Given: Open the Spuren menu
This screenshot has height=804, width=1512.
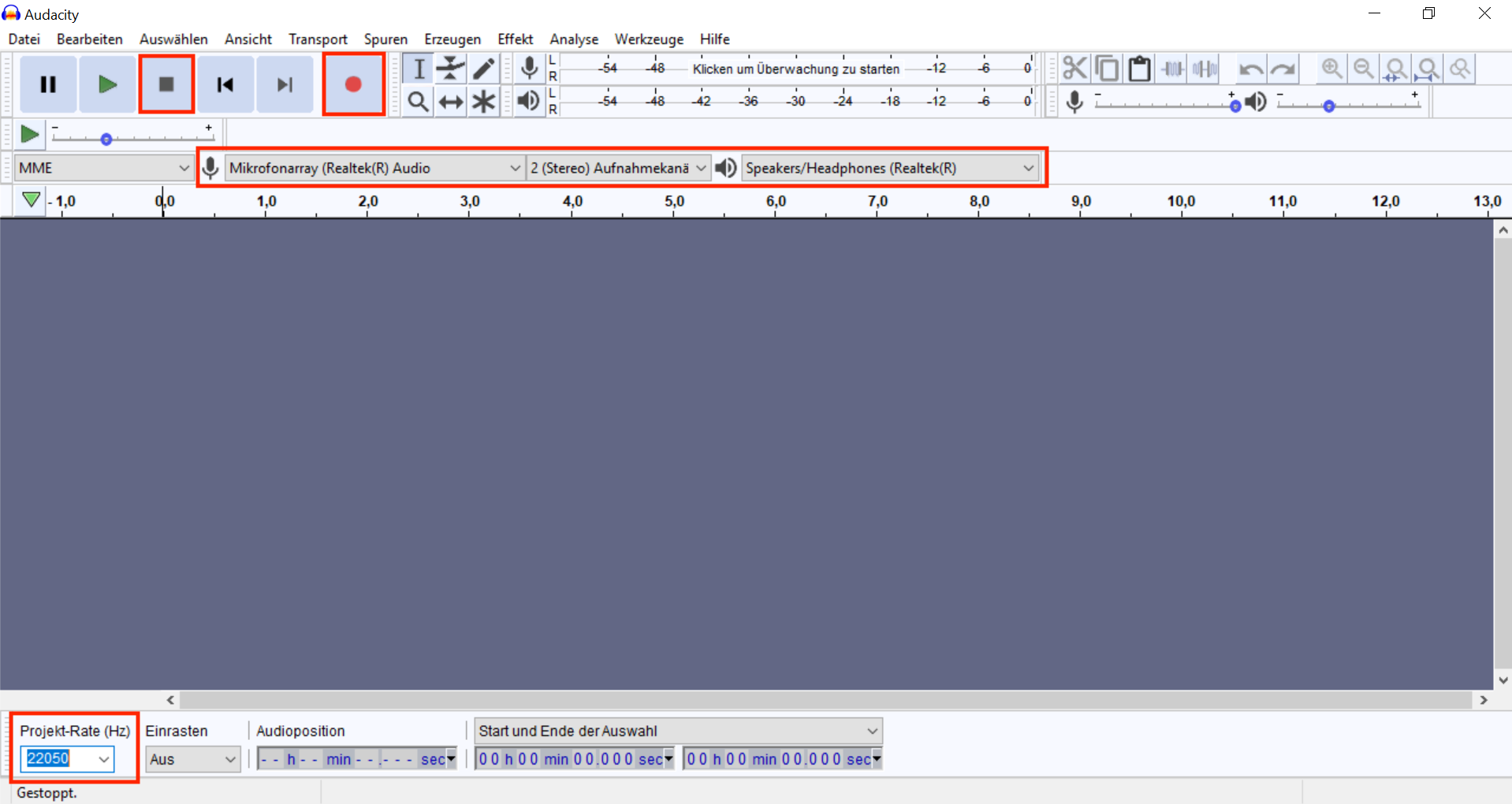Looking at the screenshot, I should pos(385,39).
